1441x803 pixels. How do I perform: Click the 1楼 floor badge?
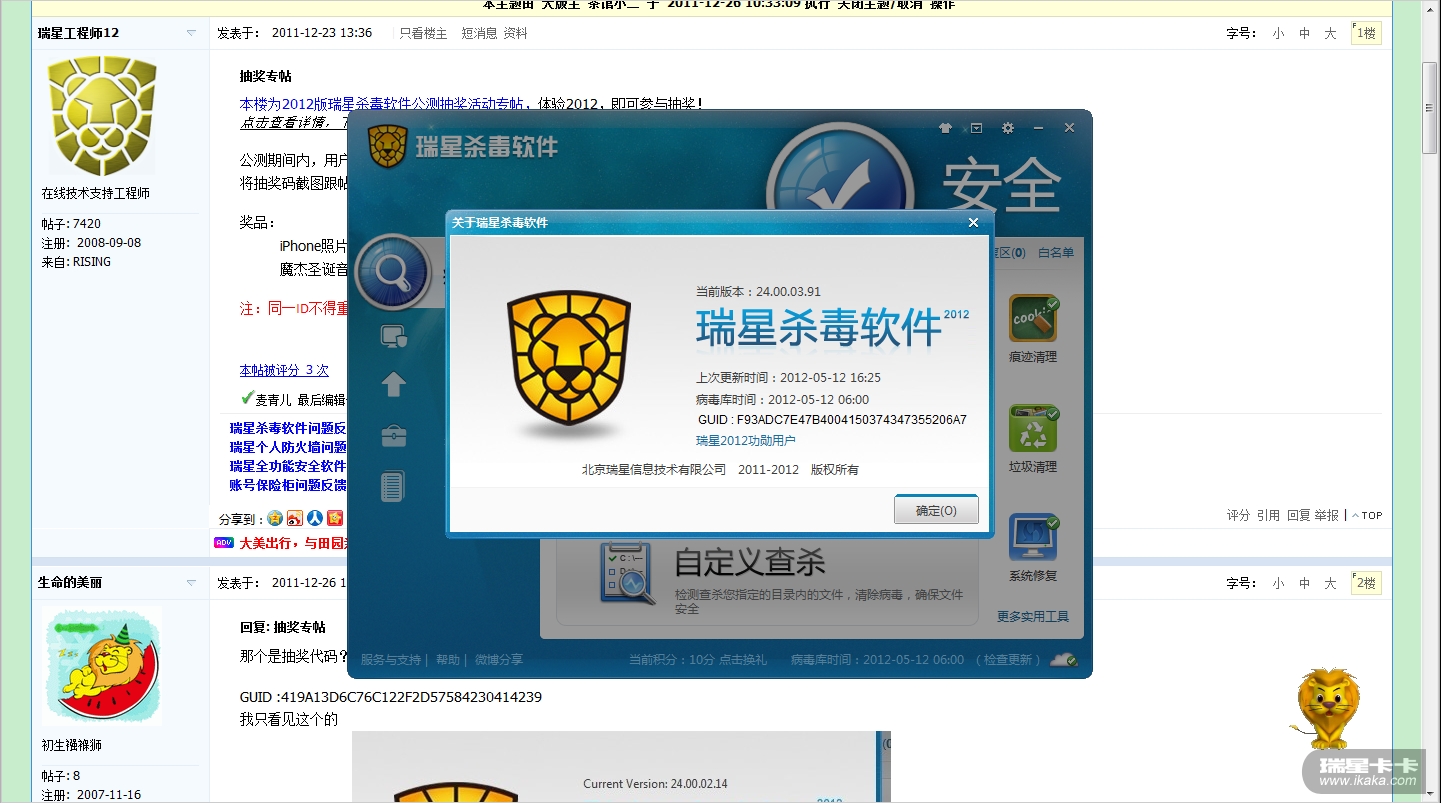tap(1366, 33)
